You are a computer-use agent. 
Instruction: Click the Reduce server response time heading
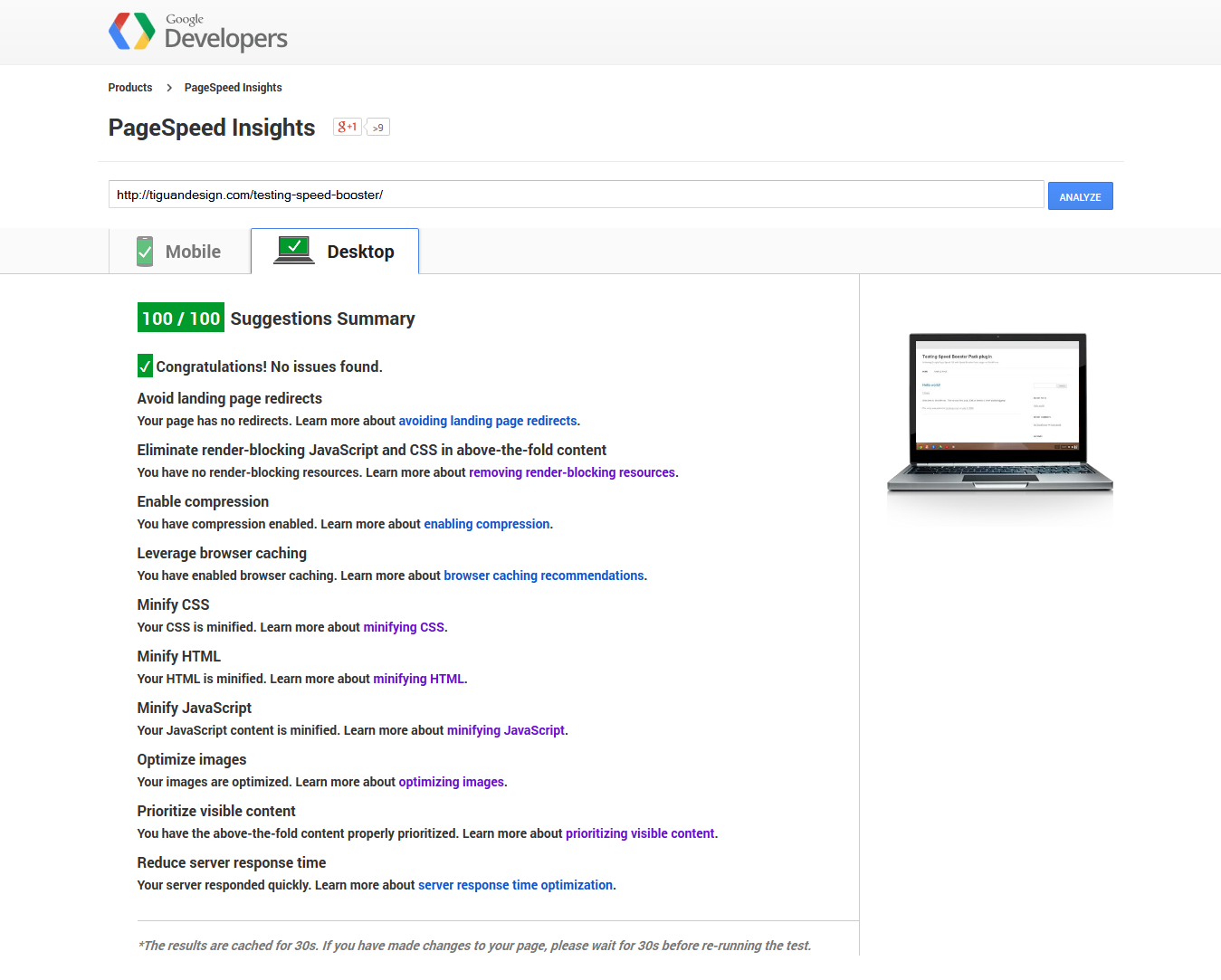coord(232,862)
